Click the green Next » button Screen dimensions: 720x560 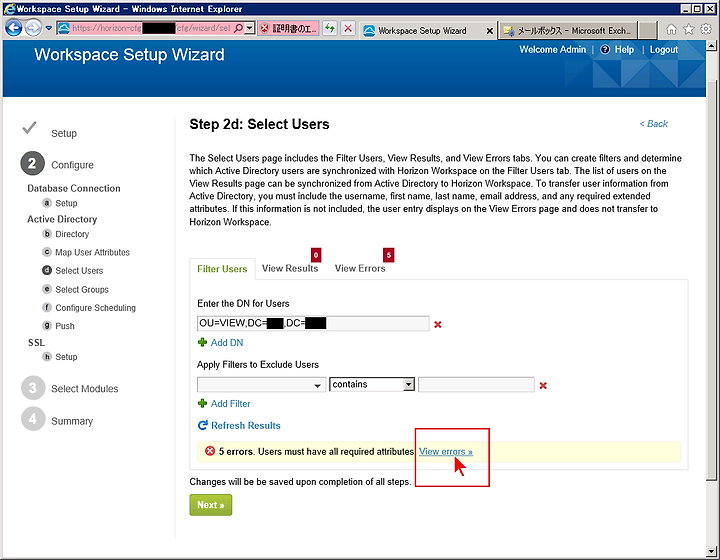click(x=211, y=505)
